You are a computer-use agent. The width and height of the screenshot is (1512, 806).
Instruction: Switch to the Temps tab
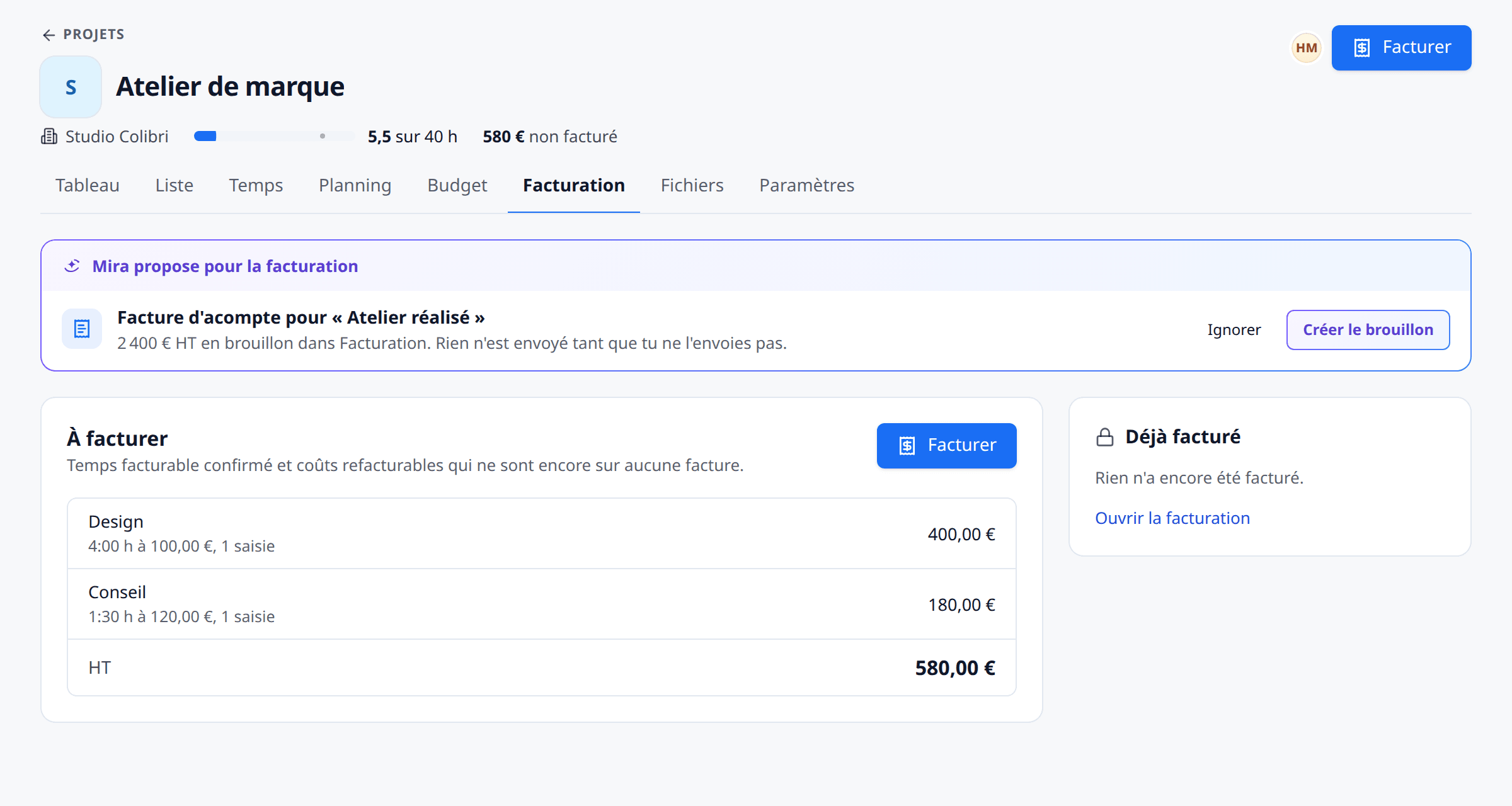(x=256, y=185)
